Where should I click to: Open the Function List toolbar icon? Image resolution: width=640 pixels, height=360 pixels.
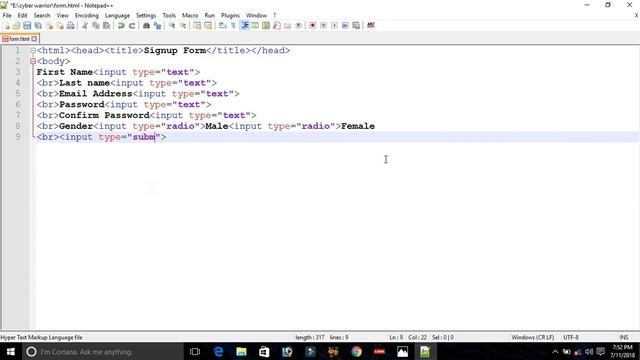point(277,25)
